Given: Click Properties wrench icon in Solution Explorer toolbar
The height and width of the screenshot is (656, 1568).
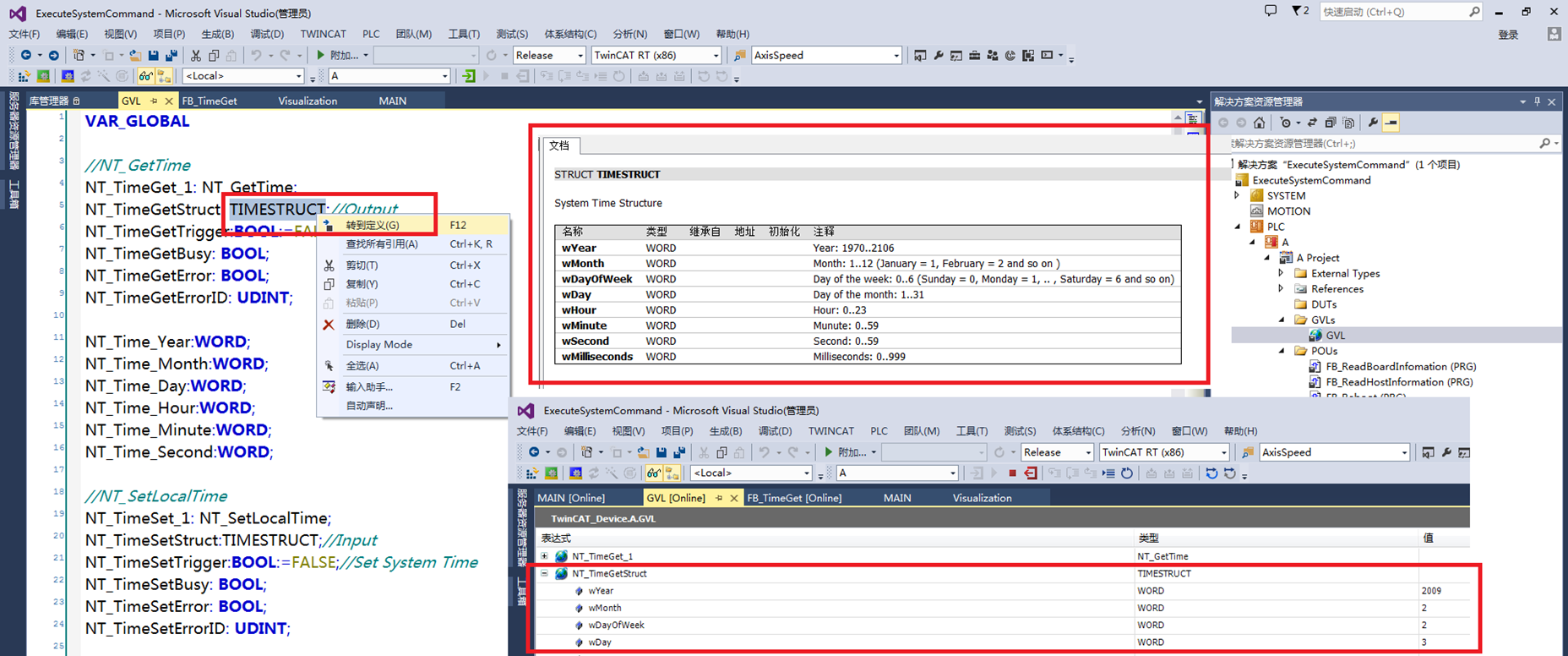Looking at the screenshot, I should [x=1373, y=123].
